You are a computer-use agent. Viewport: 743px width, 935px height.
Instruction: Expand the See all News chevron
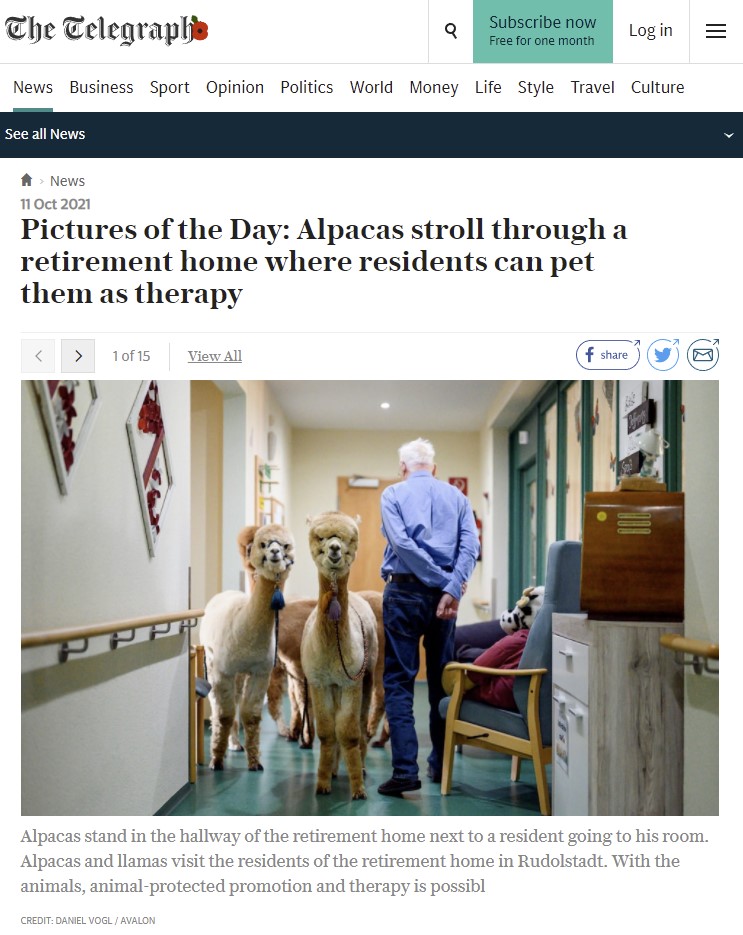point(728,135)
